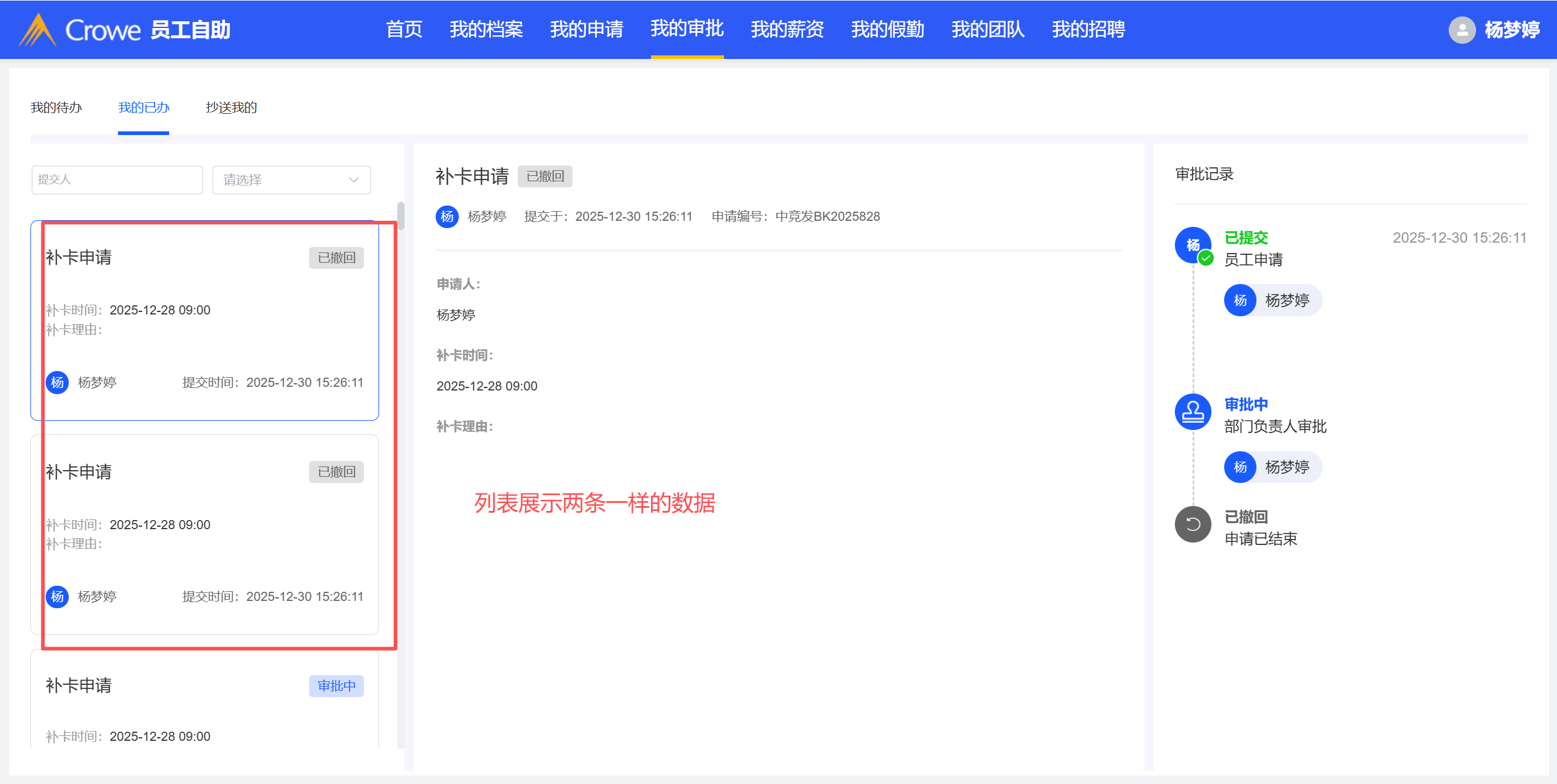Image resolution: width=1557 pixels, height=784 pixels.
Task: Open 我的薪资 menu item
Action: tap(787, 29)
